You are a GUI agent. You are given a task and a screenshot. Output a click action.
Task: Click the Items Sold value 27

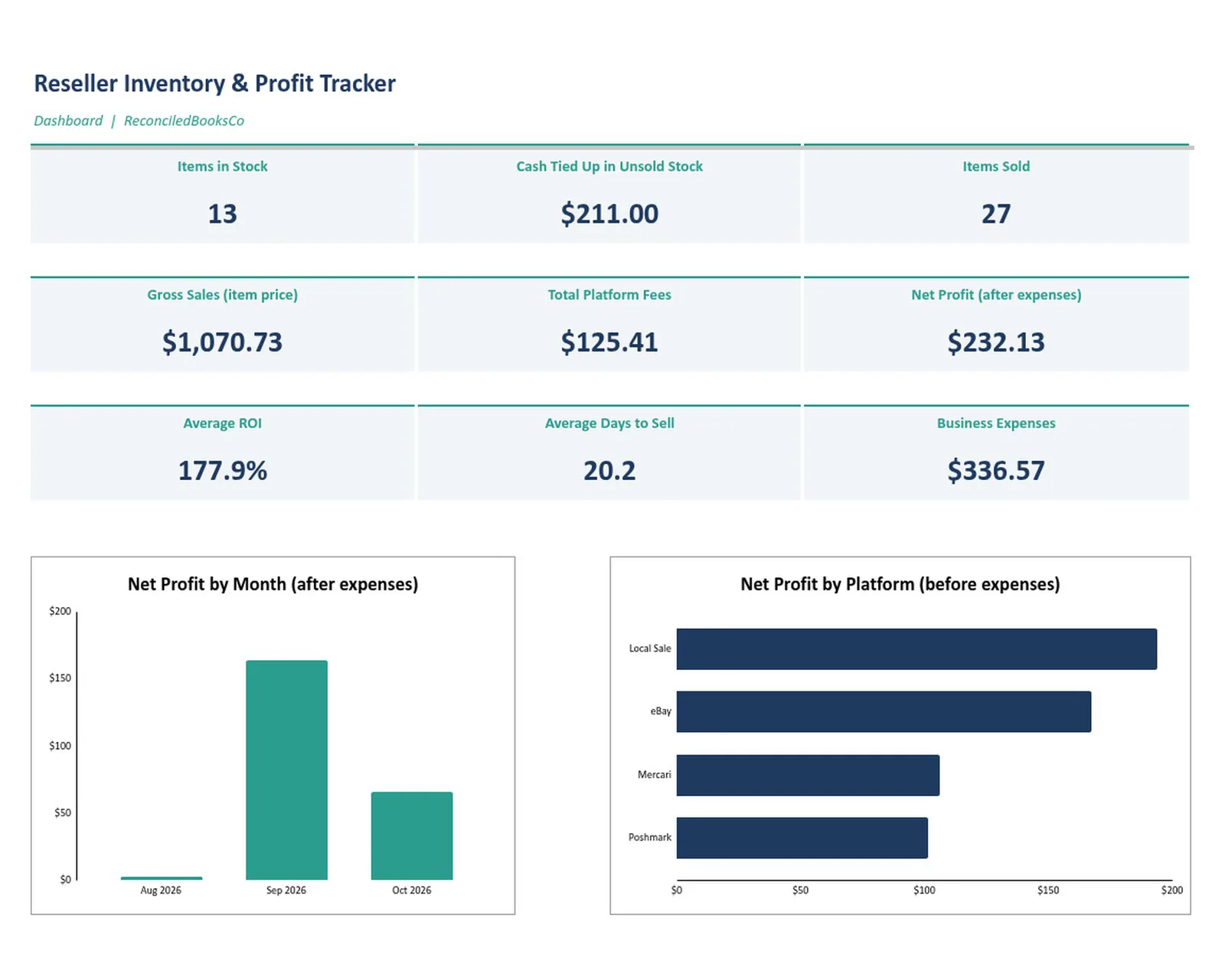(996, 214)
